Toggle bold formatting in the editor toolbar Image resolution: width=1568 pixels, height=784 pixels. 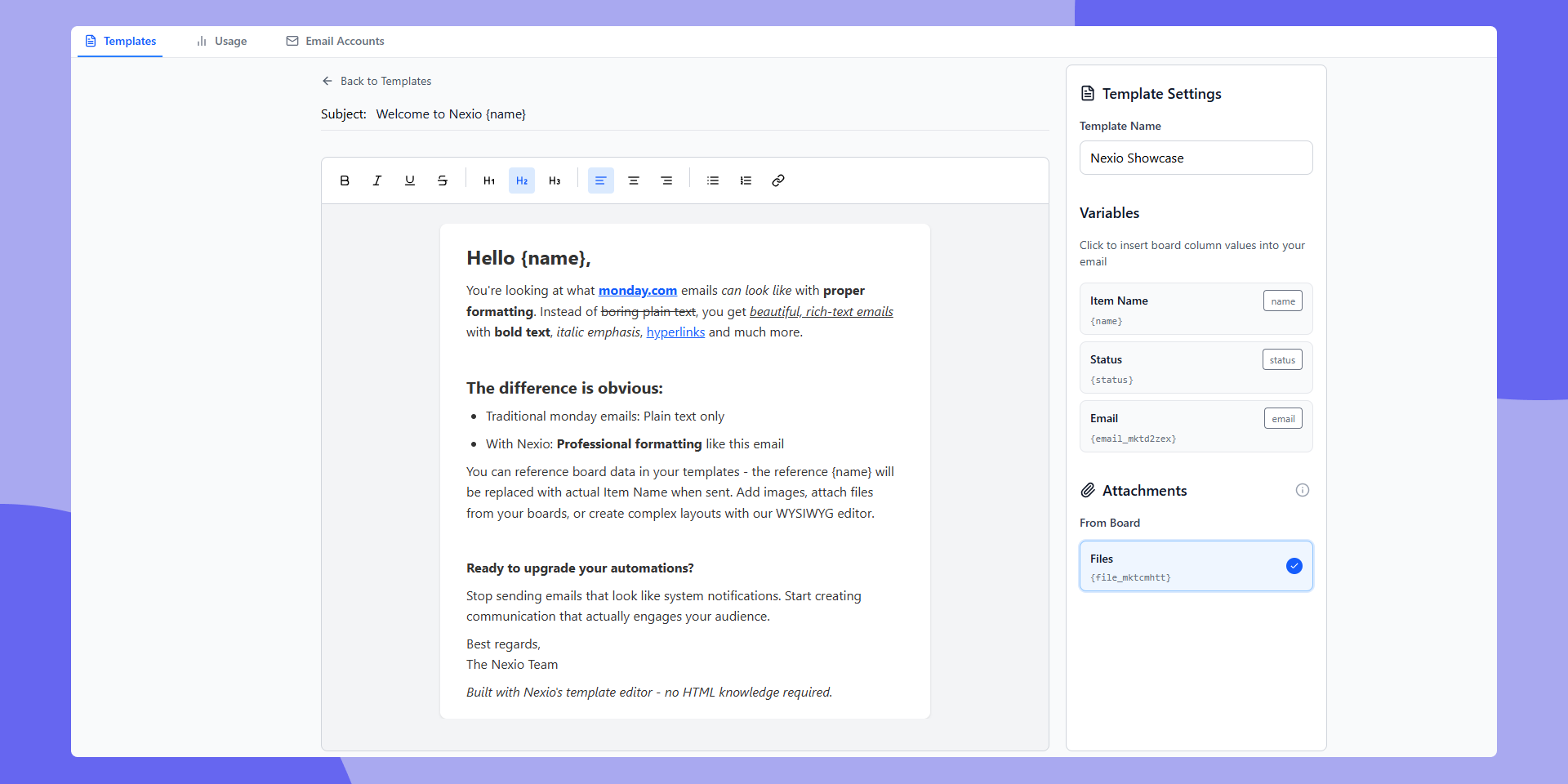click(345, 180)
